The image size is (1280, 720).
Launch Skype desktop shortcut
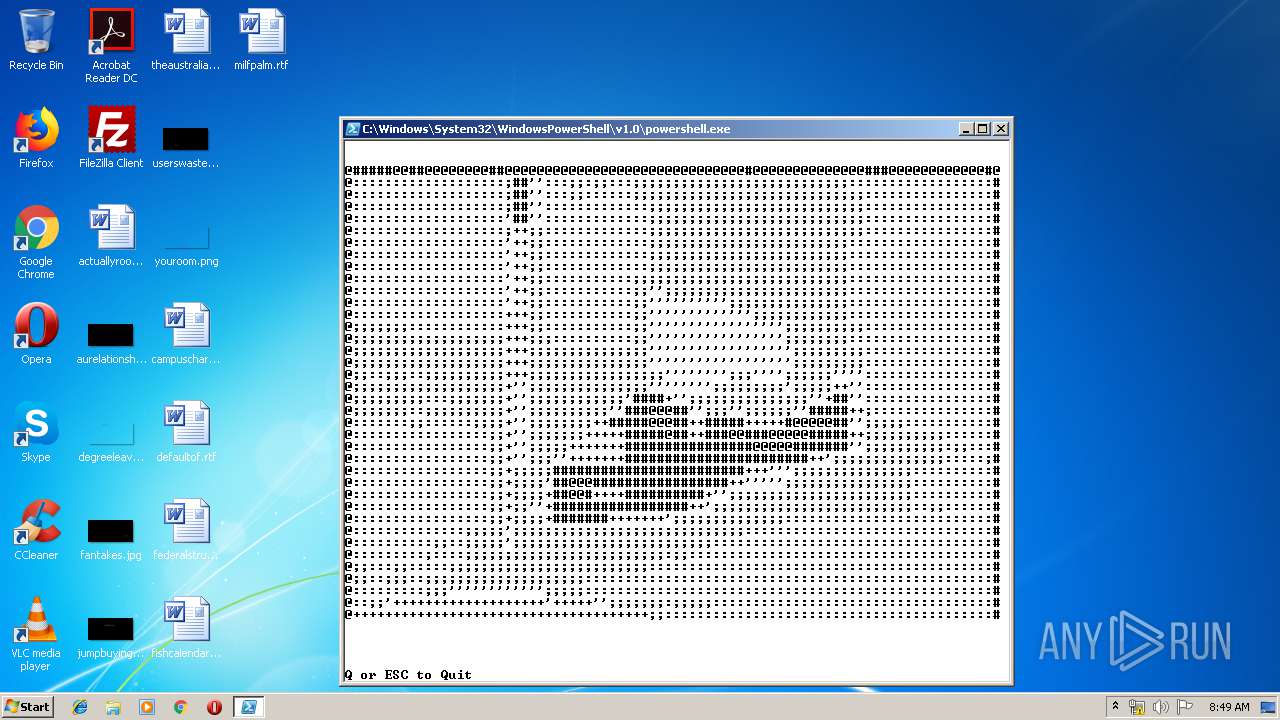click(36, 432)
